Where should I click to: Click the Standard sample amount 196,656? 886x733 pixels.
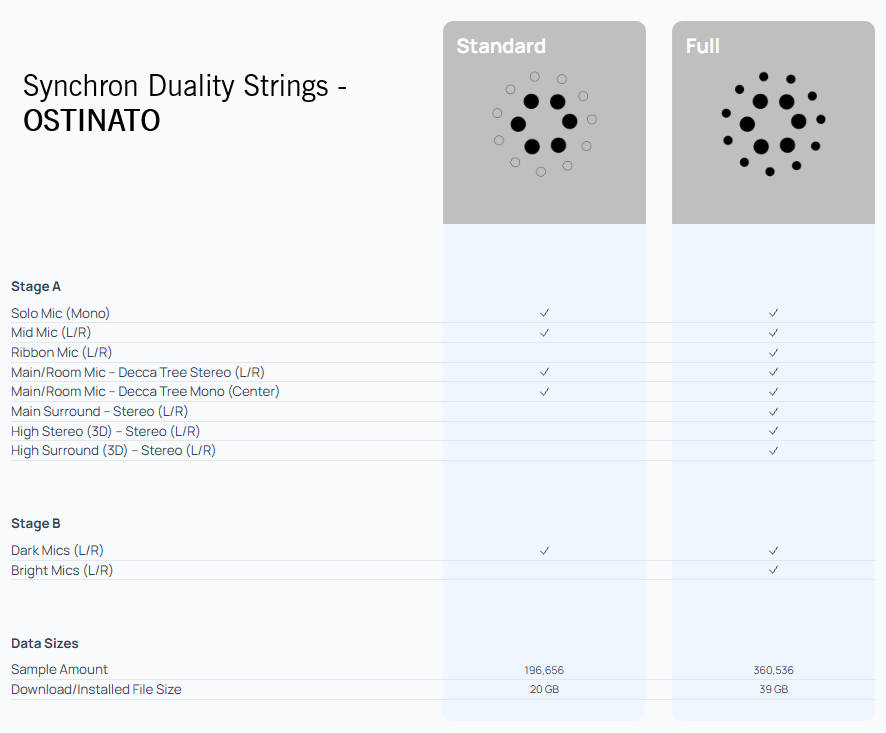click(x=544, y=670)
